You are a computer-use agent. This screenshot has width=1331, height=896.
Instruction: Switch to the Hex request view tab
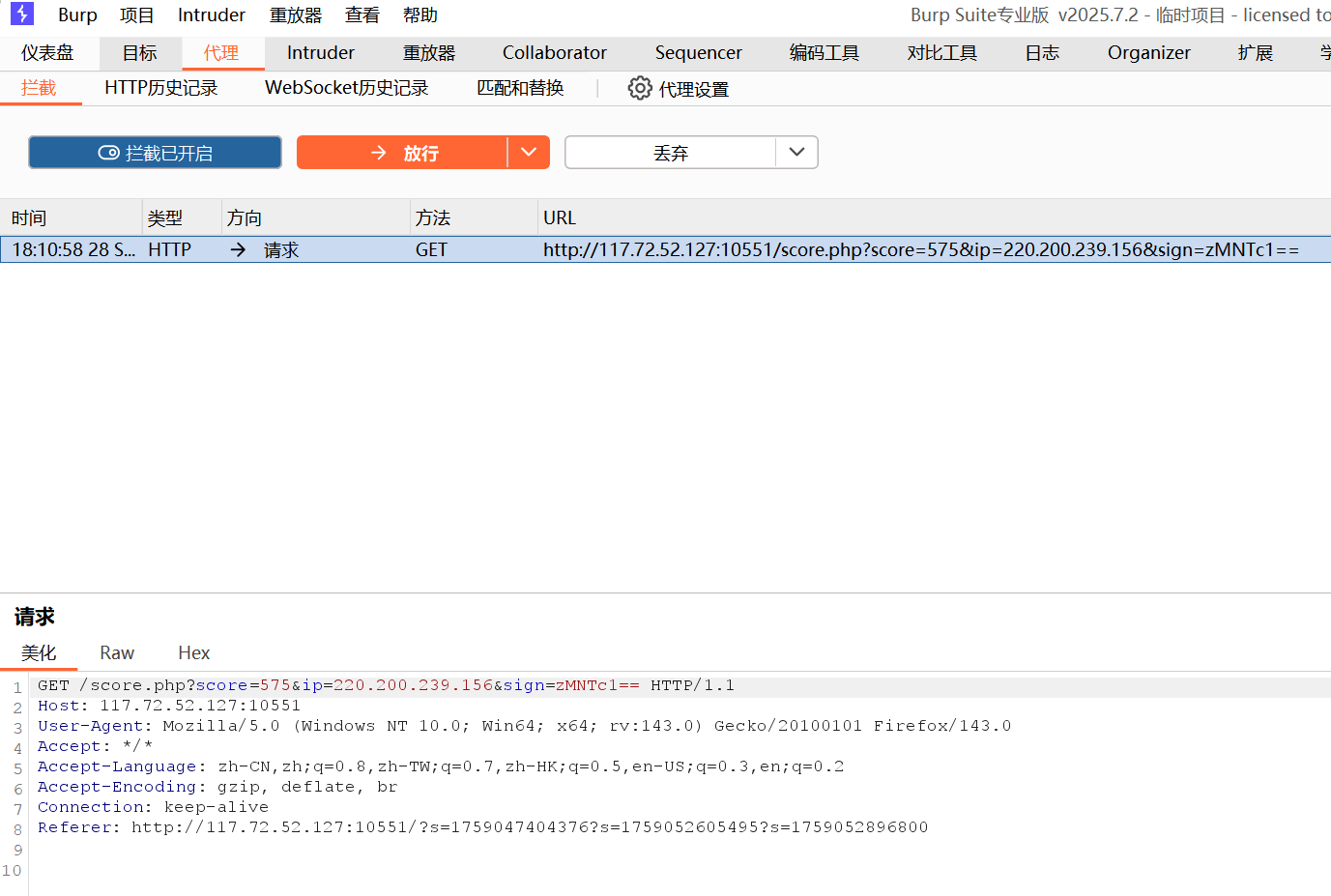[194, 653]
